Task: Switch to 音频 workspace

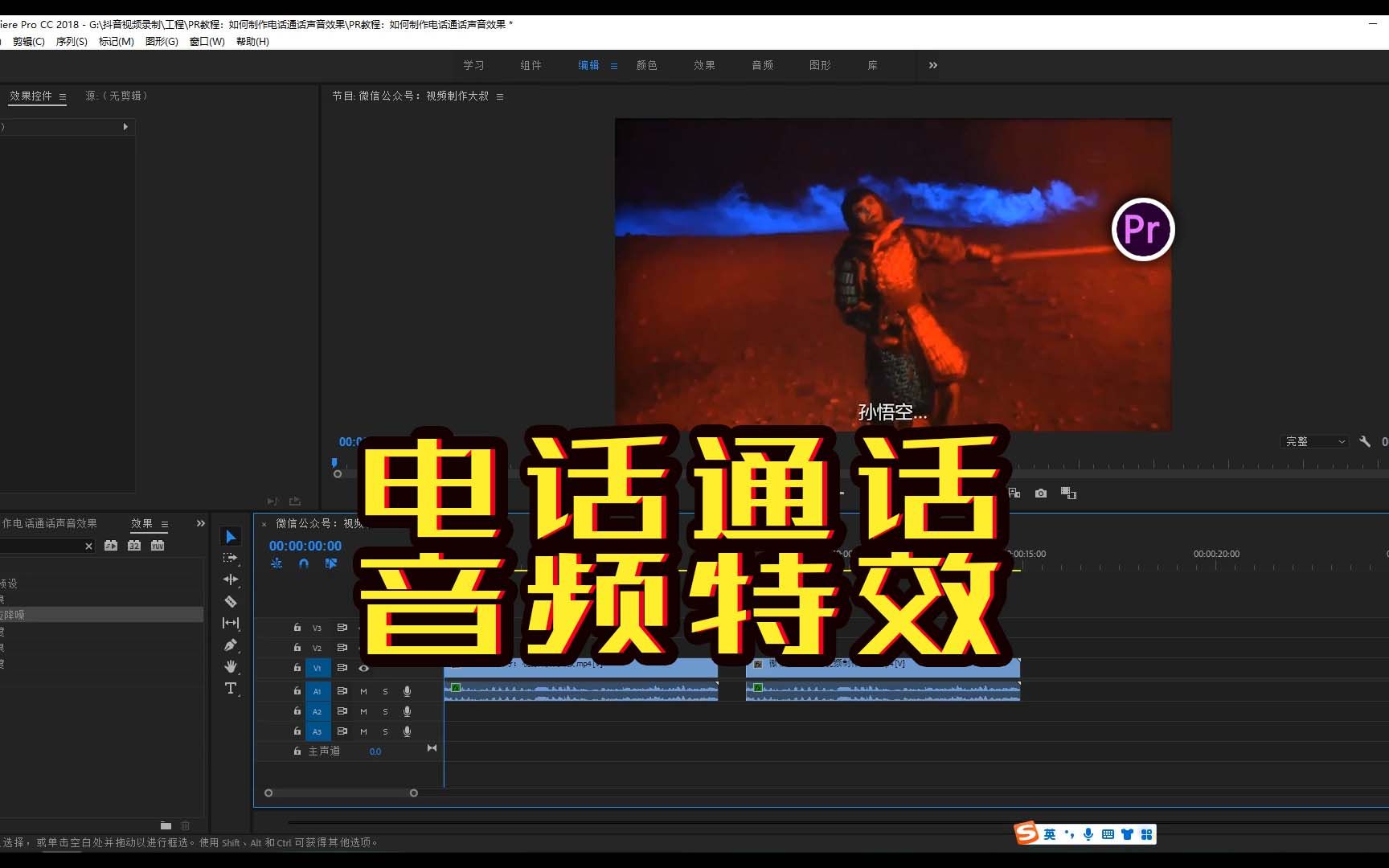Action: pyautogui.click(x=763, y=65)
